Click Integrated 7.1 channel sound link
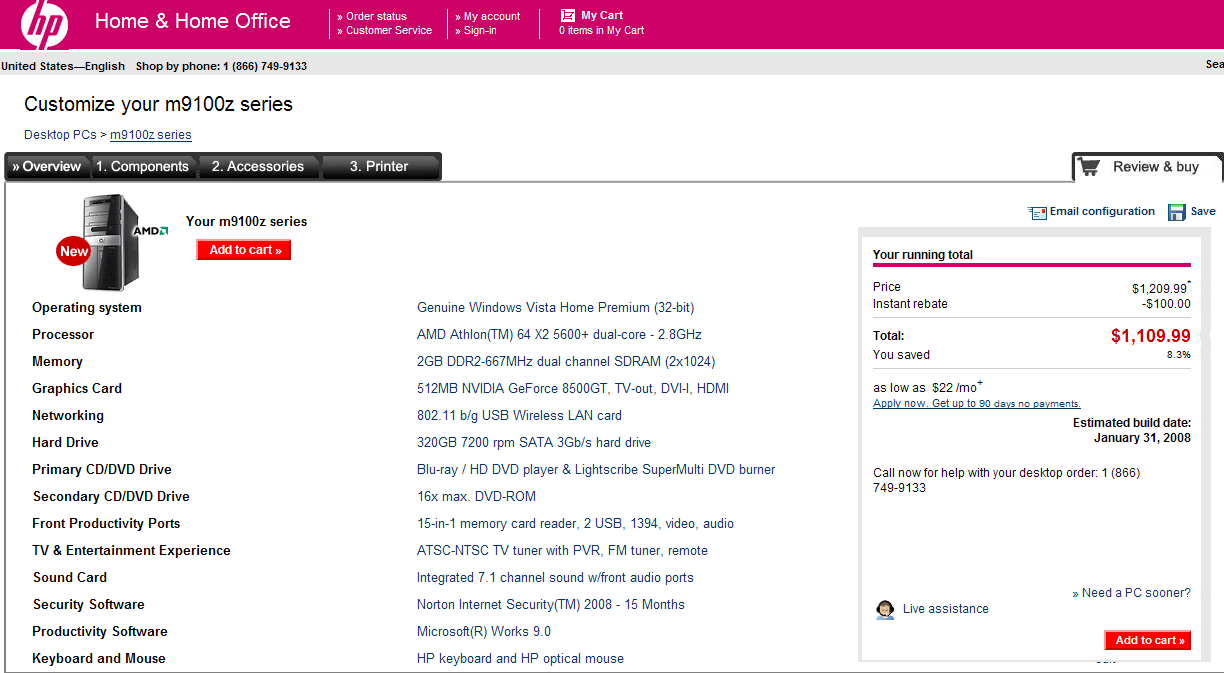 point(555,578)
